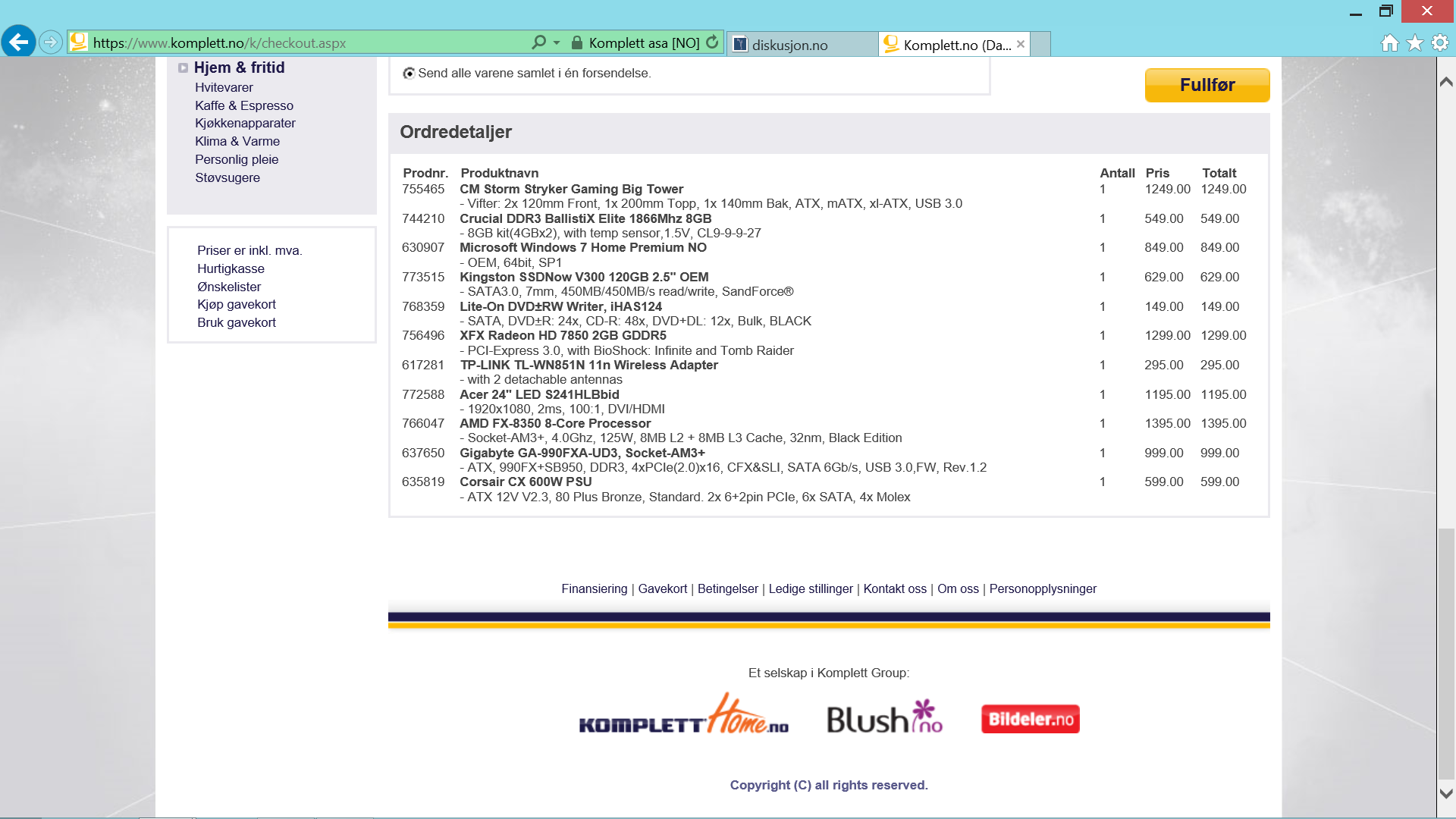The width and height of the screenshot is (1456, 819).
Task: Click Gigabyte GA-990FXA-UD3 product name
Action: pos(582,453)
